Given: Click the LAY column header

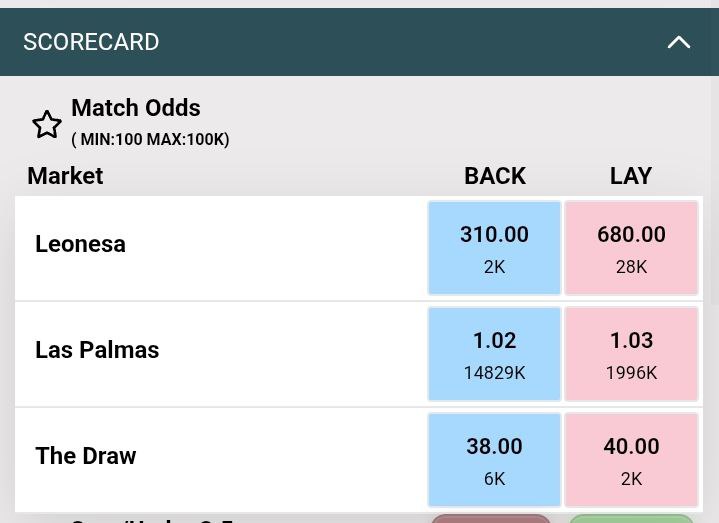Looking at the screenshot, I should (x=630, y=176).
